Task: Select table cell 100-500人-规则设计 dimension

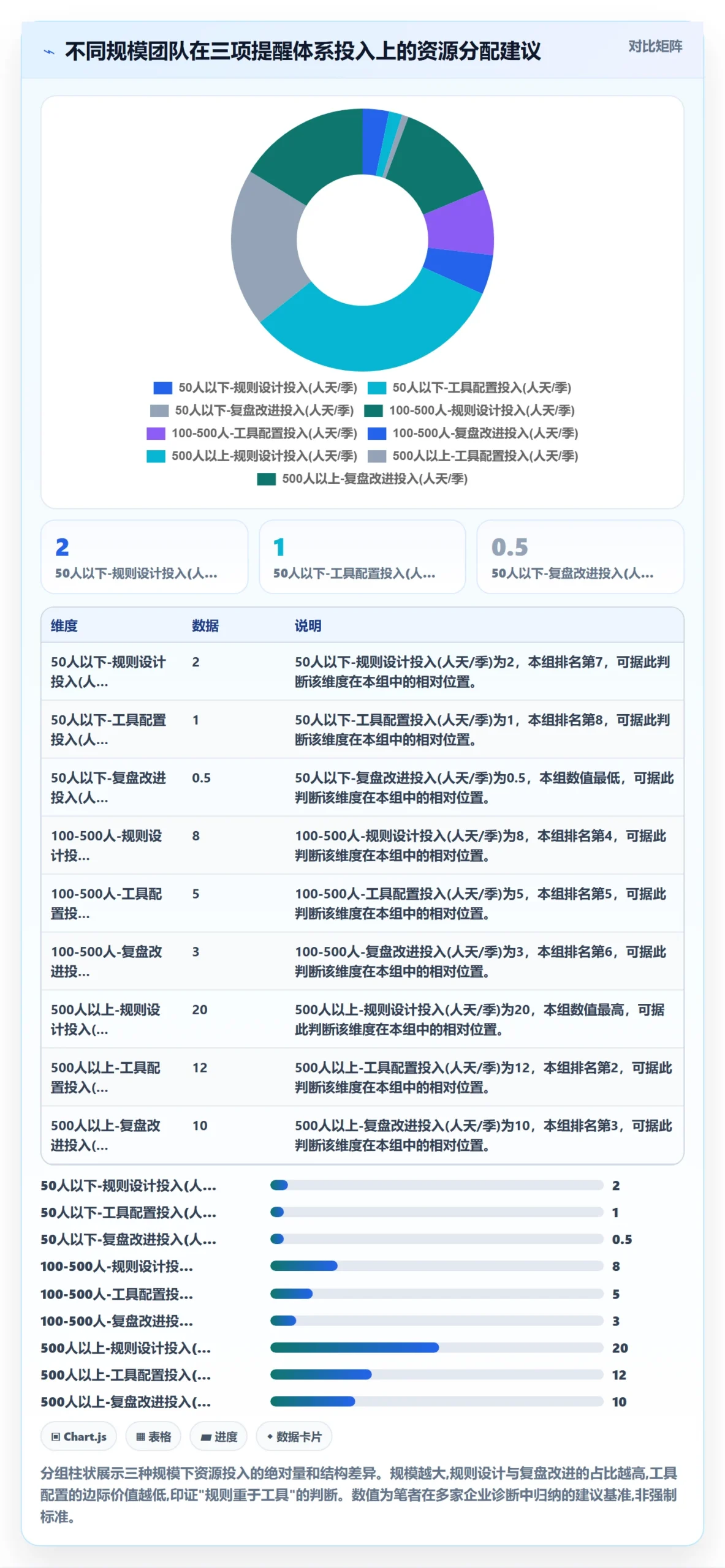Action: pos(112,845)
